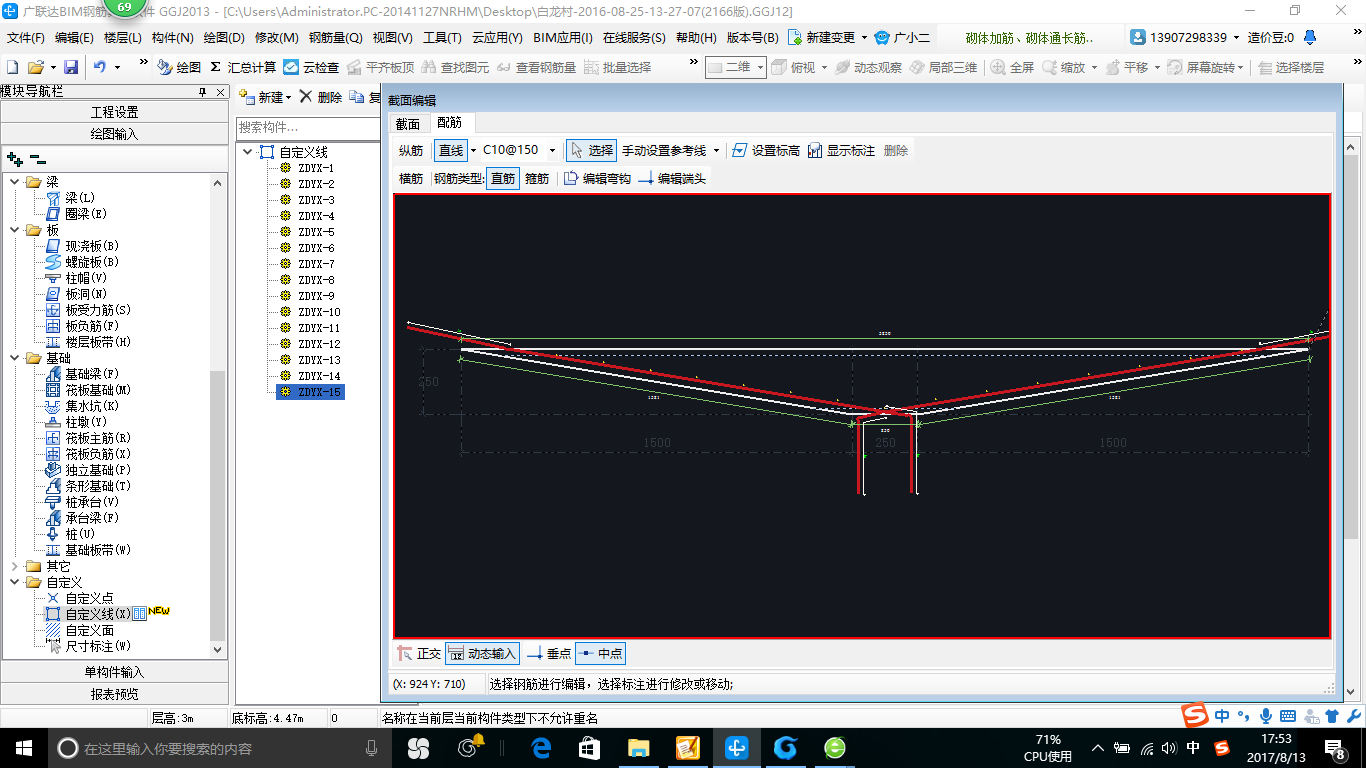Open 查看钢筋量 rebar quantity view
Viewport: 1366px width, 768px height.
[537, 67]
